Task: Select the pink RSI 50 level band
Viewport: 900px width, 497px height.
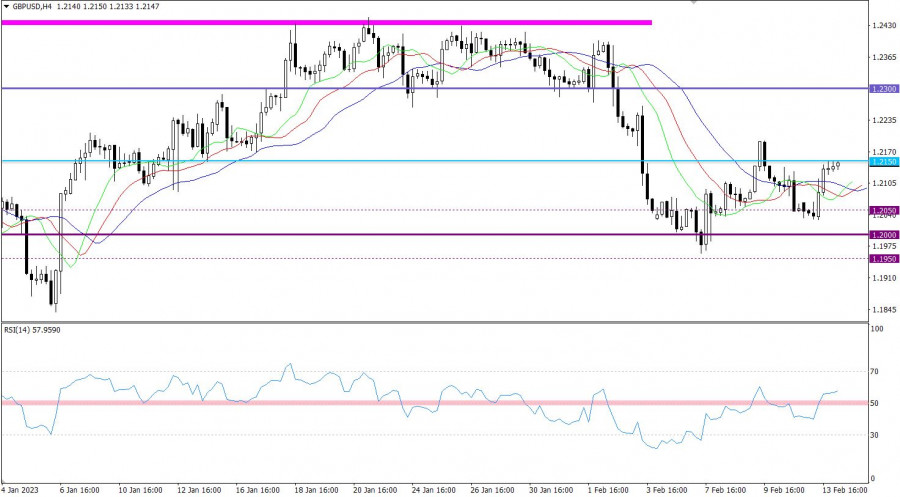Action: coord(300,402)
